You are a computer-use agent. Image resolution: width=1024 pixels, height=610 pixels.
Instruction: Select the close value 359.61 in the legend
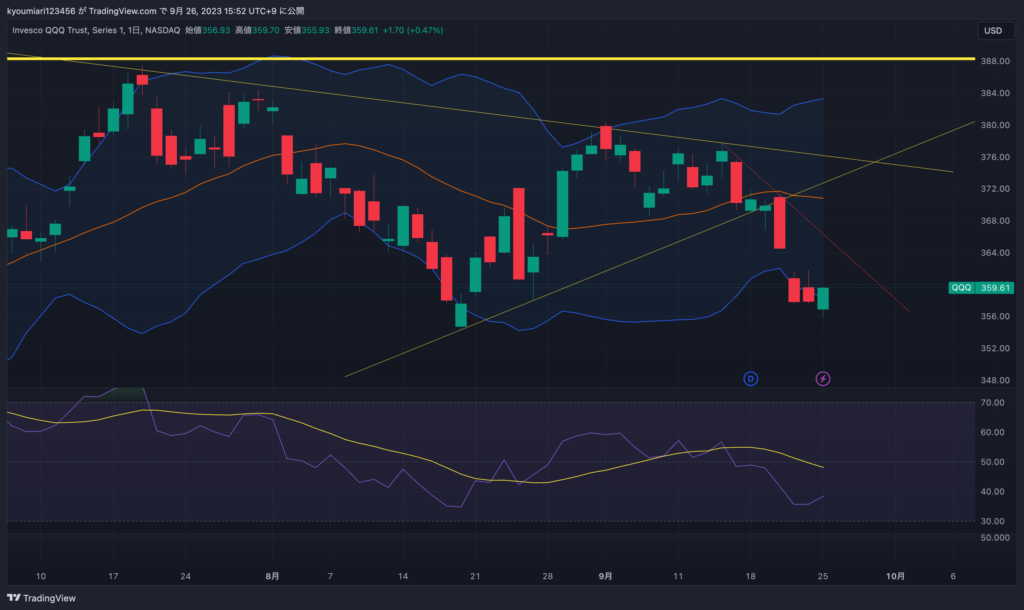(x=364, y=30)
